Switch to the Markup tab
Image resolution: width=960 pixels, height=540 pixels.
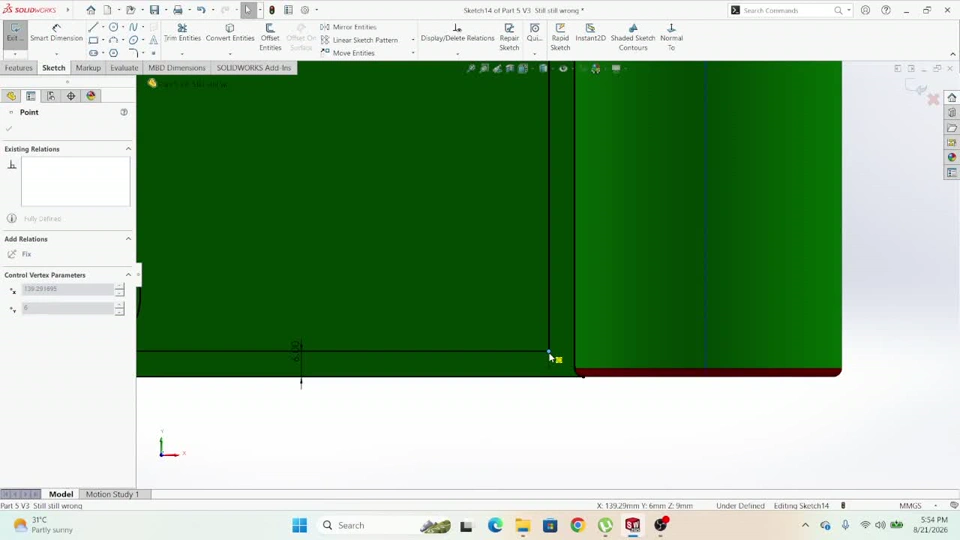pyautogui.click(x=88, y=68)
